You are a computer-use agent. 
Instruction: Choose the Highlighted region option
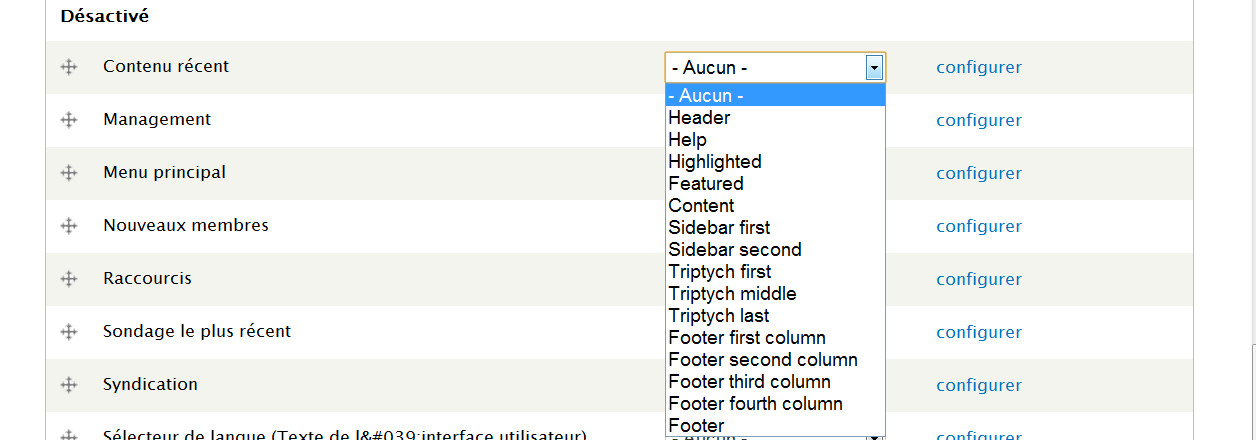coord(715,162)
